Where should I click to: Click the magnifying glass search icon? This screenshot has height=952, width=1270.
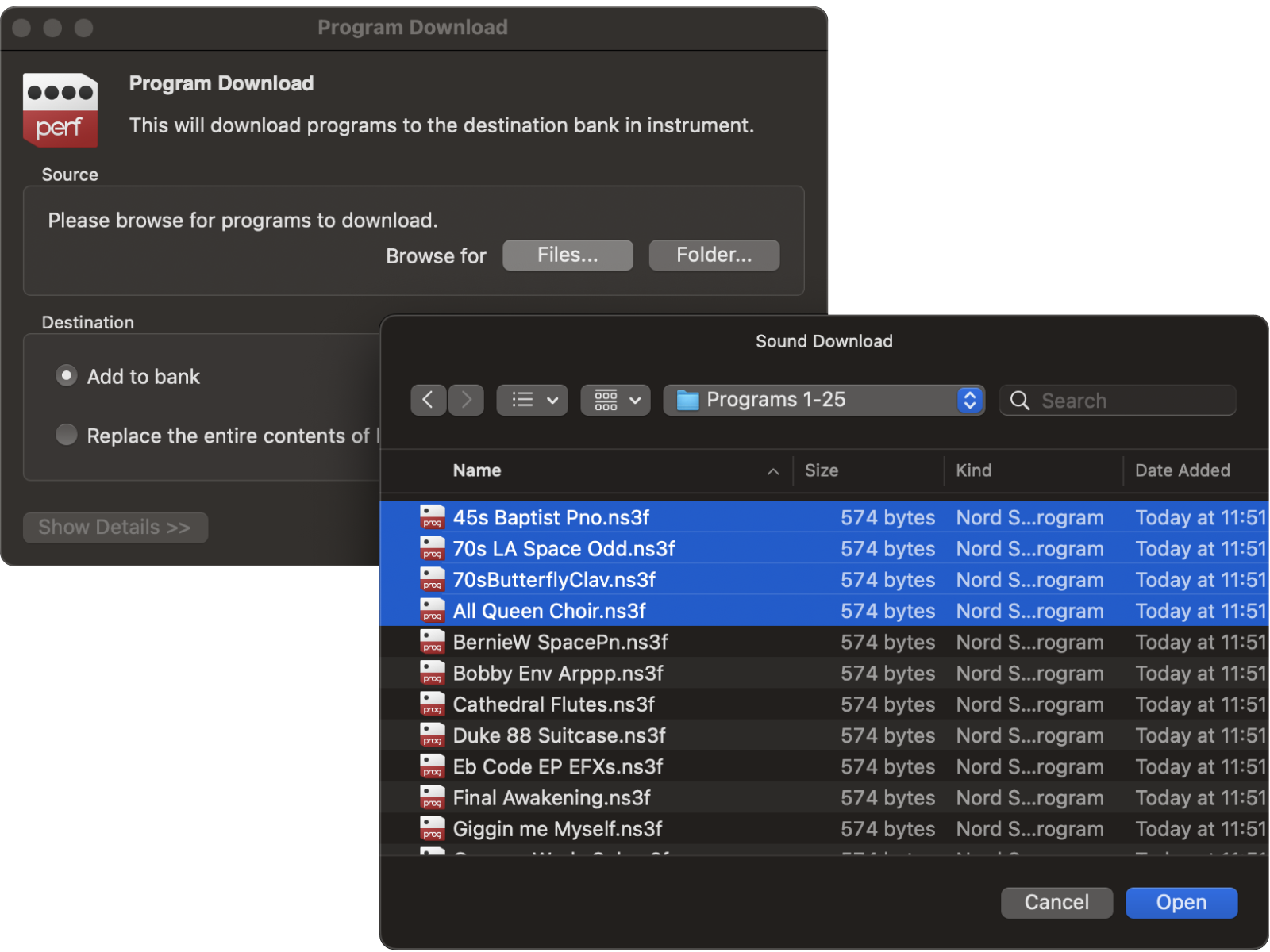click(x=1020, y=401)
